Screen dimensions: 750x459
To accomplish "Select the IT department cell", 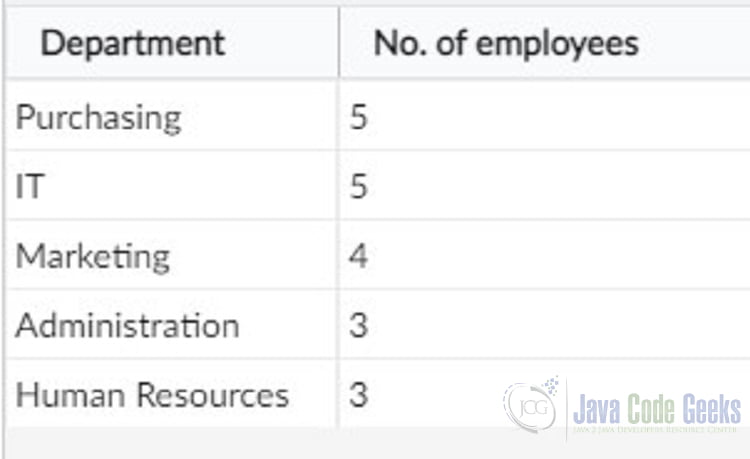I will pyautogui.click(x=172, y=185).
